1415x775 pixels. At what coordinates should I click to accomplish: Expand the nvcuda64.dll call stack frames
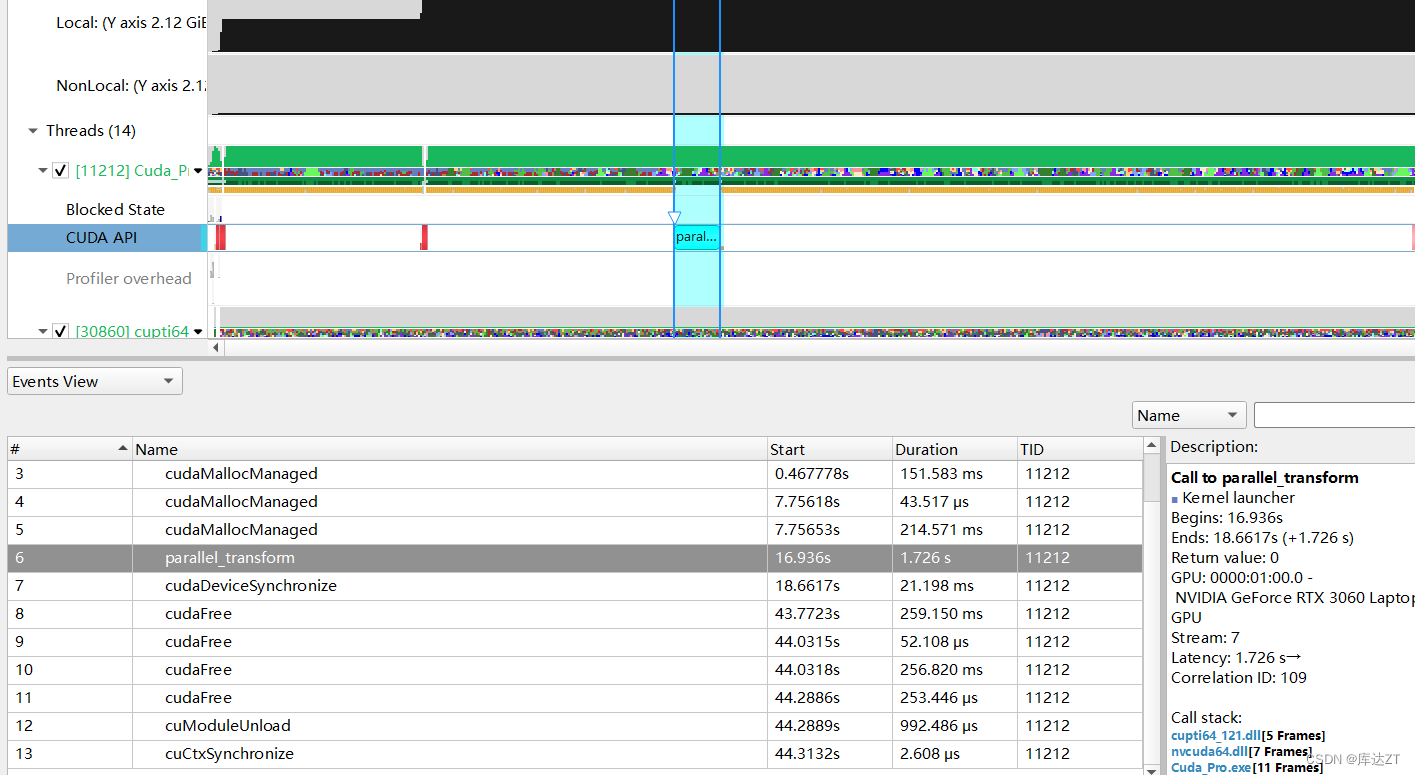click(x=1241, y=752)
